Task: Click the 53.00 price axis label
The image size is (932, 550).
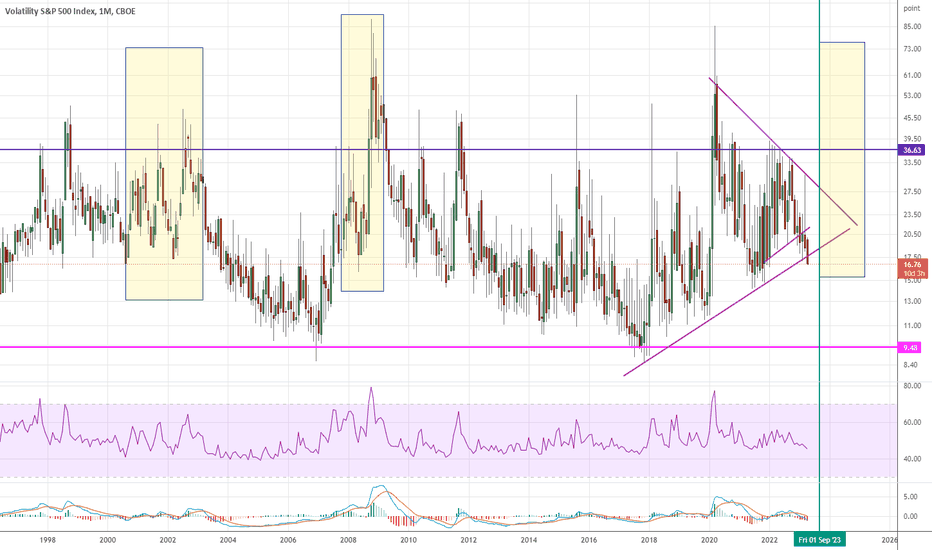Action: 912,96
